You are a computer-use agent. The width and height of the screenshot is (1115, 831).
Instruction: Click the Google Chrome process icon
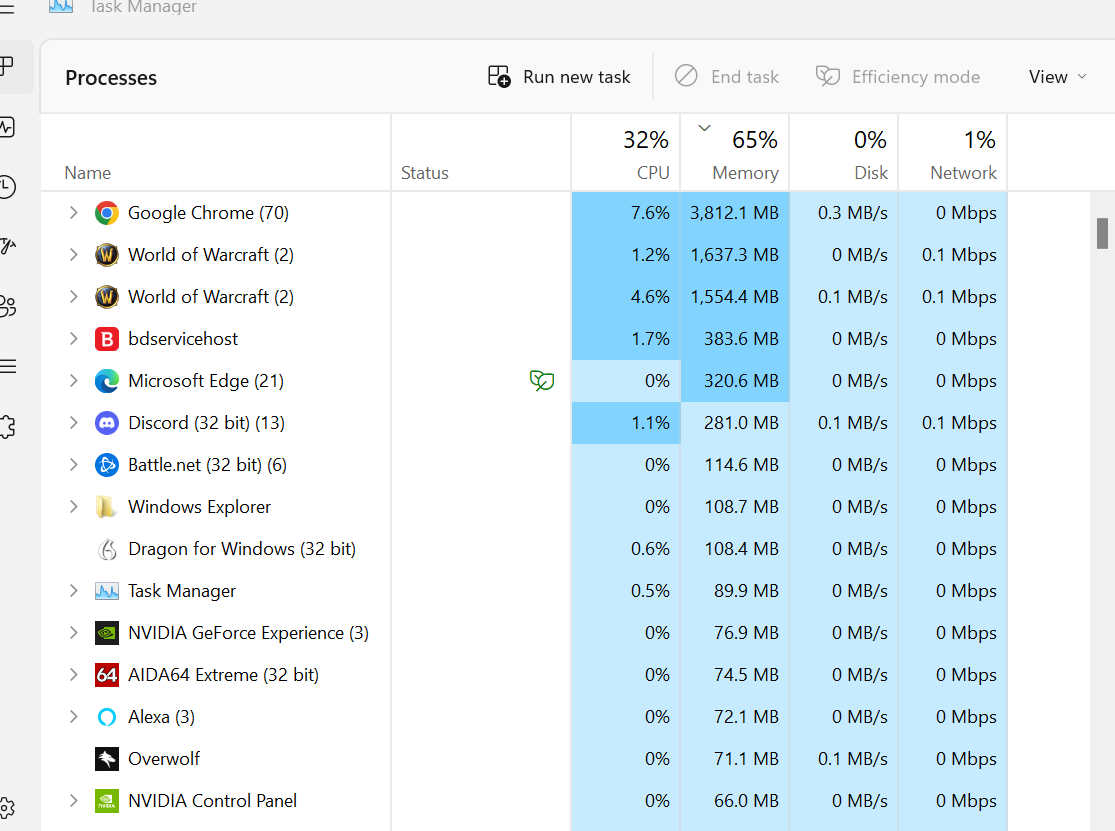coord(107,213)
